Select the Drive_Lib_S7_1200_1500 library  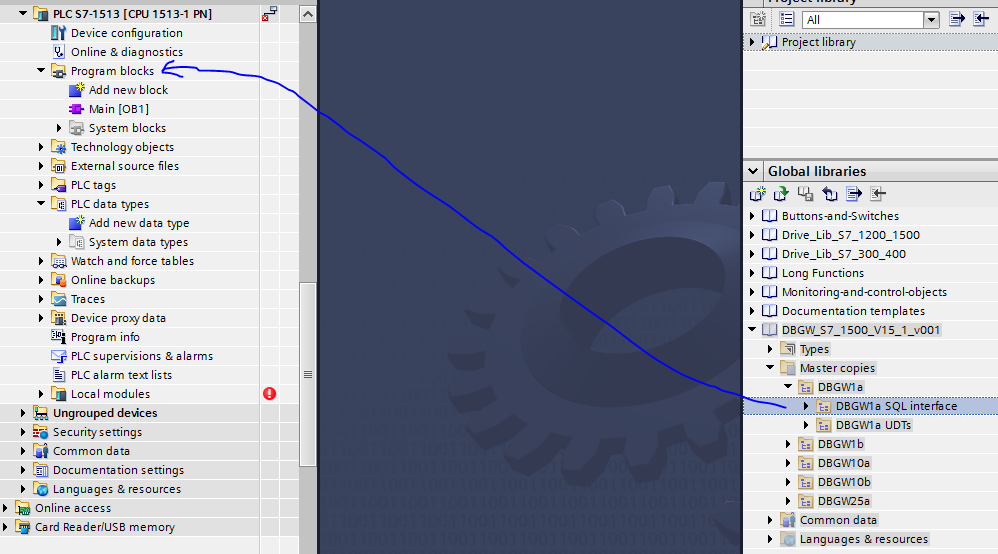(x=850, y=235)
